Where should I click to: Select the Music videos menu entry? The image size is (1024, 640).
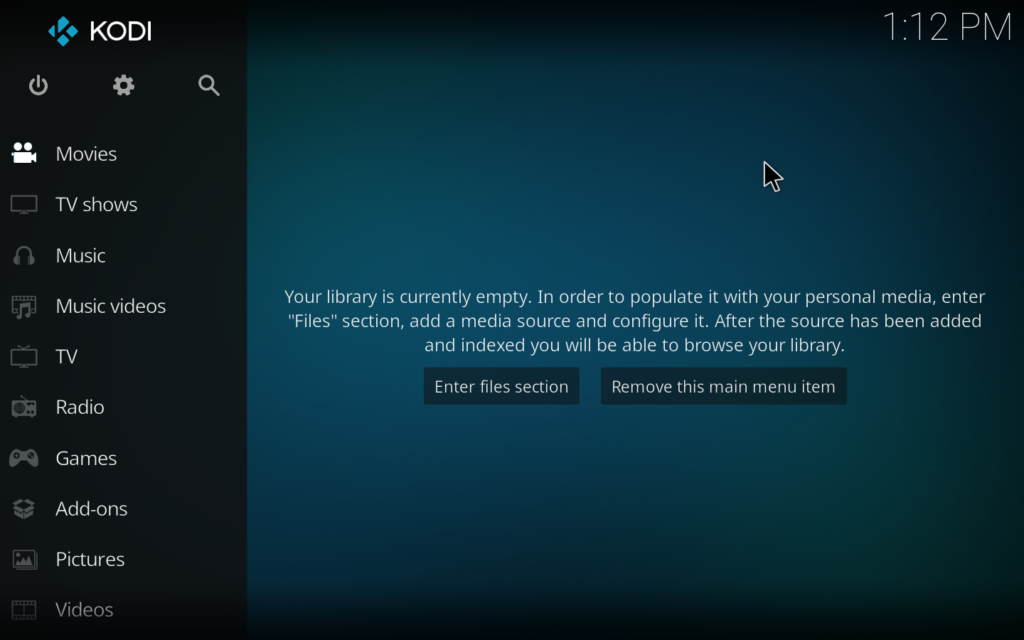point(110,306)
